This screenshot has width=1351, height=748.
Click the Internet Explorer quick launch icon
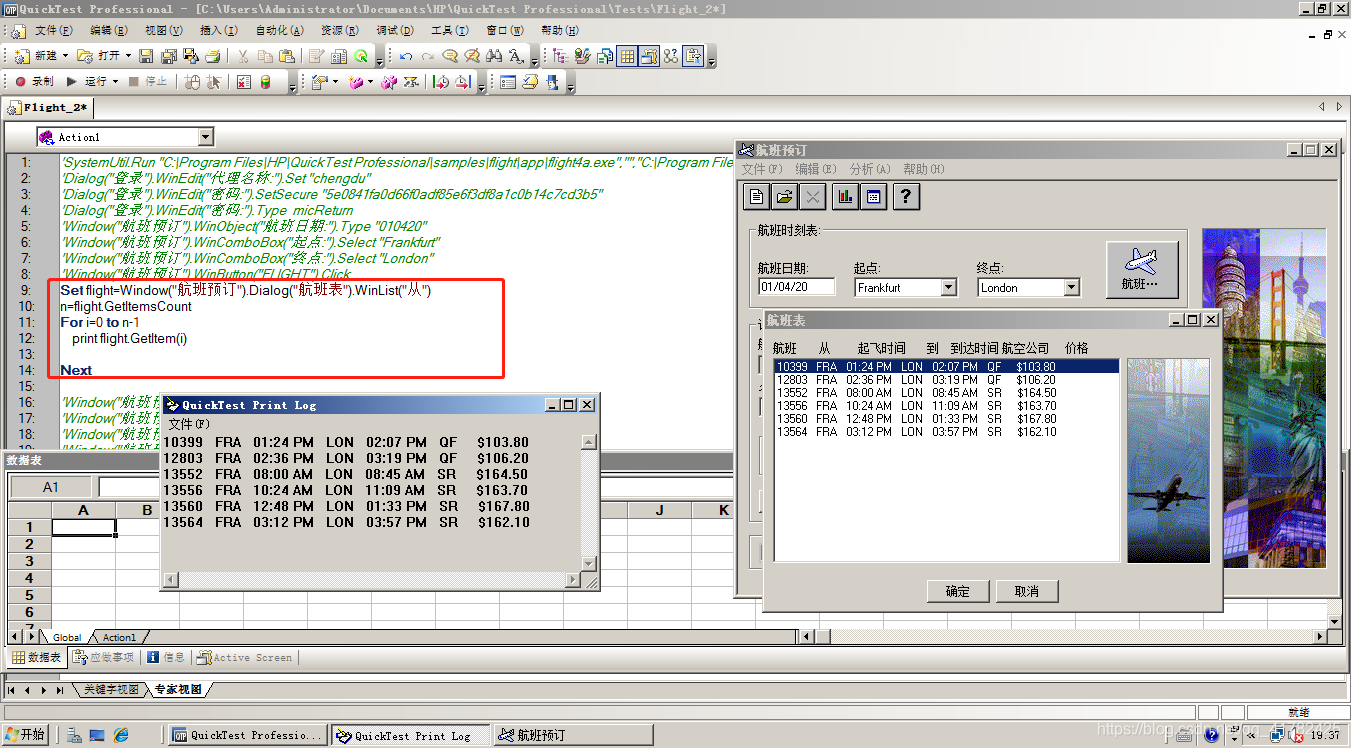pos(121,735)
